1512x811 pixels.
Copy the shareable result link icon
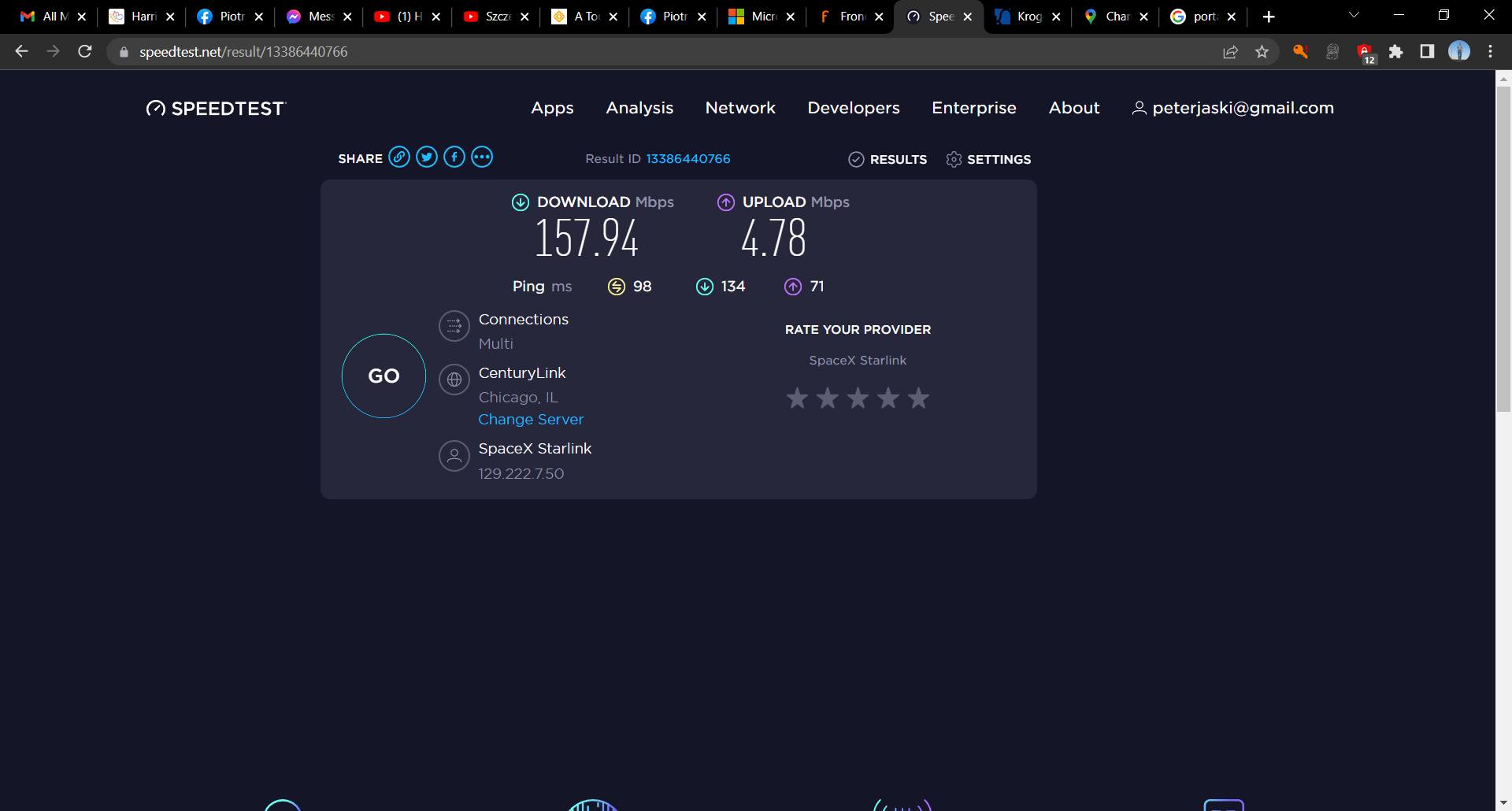pos(400,157)
